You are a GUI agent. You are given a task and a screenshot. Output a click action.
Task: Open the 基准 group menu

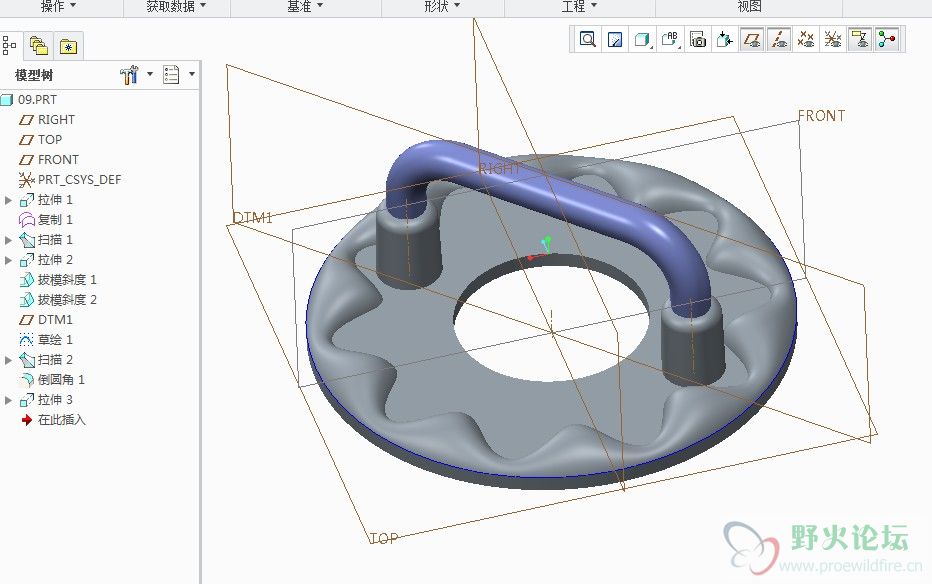[x=305, y=6]
